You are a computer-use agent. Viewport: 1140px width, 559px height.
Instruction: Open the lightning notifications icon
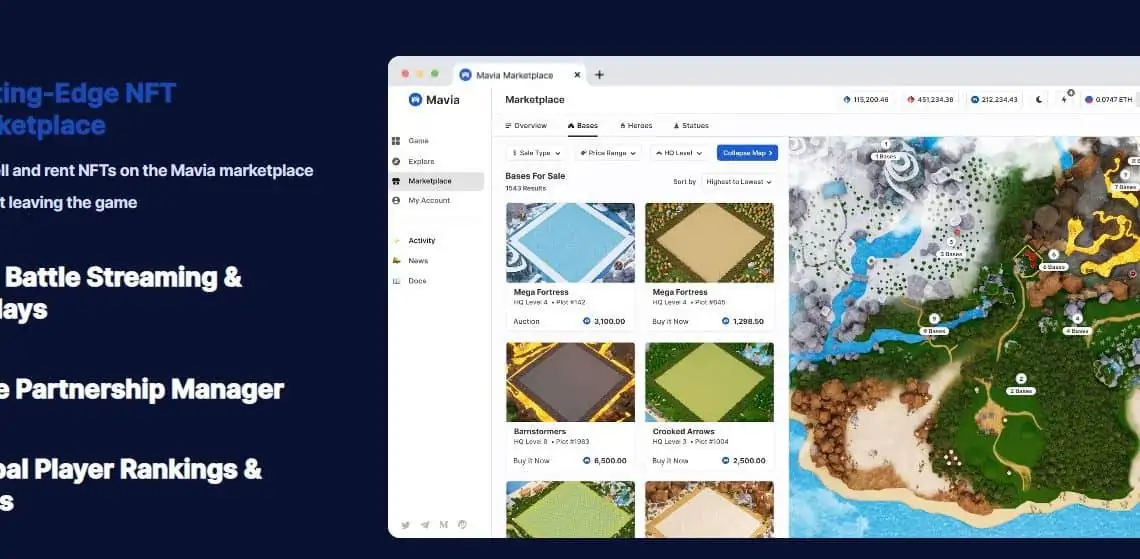(x=1064, y=99)
